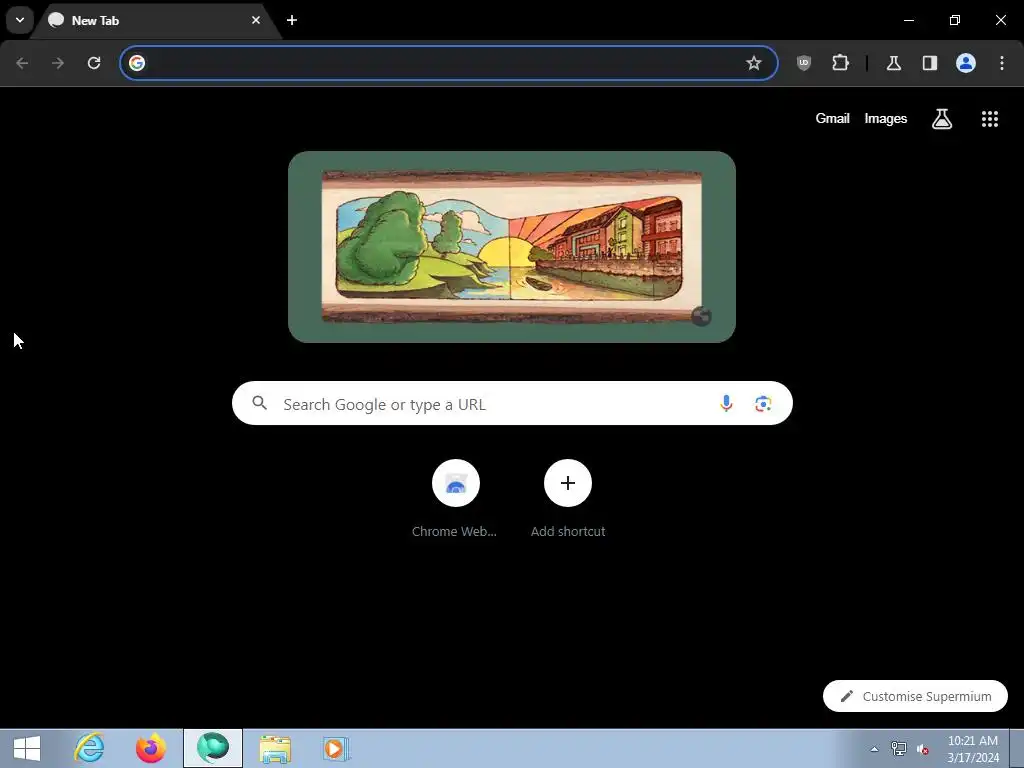Open Search Labs flask icon on page
The height and width of the screenshot is (768, 1024).
[x=942, y=119]
